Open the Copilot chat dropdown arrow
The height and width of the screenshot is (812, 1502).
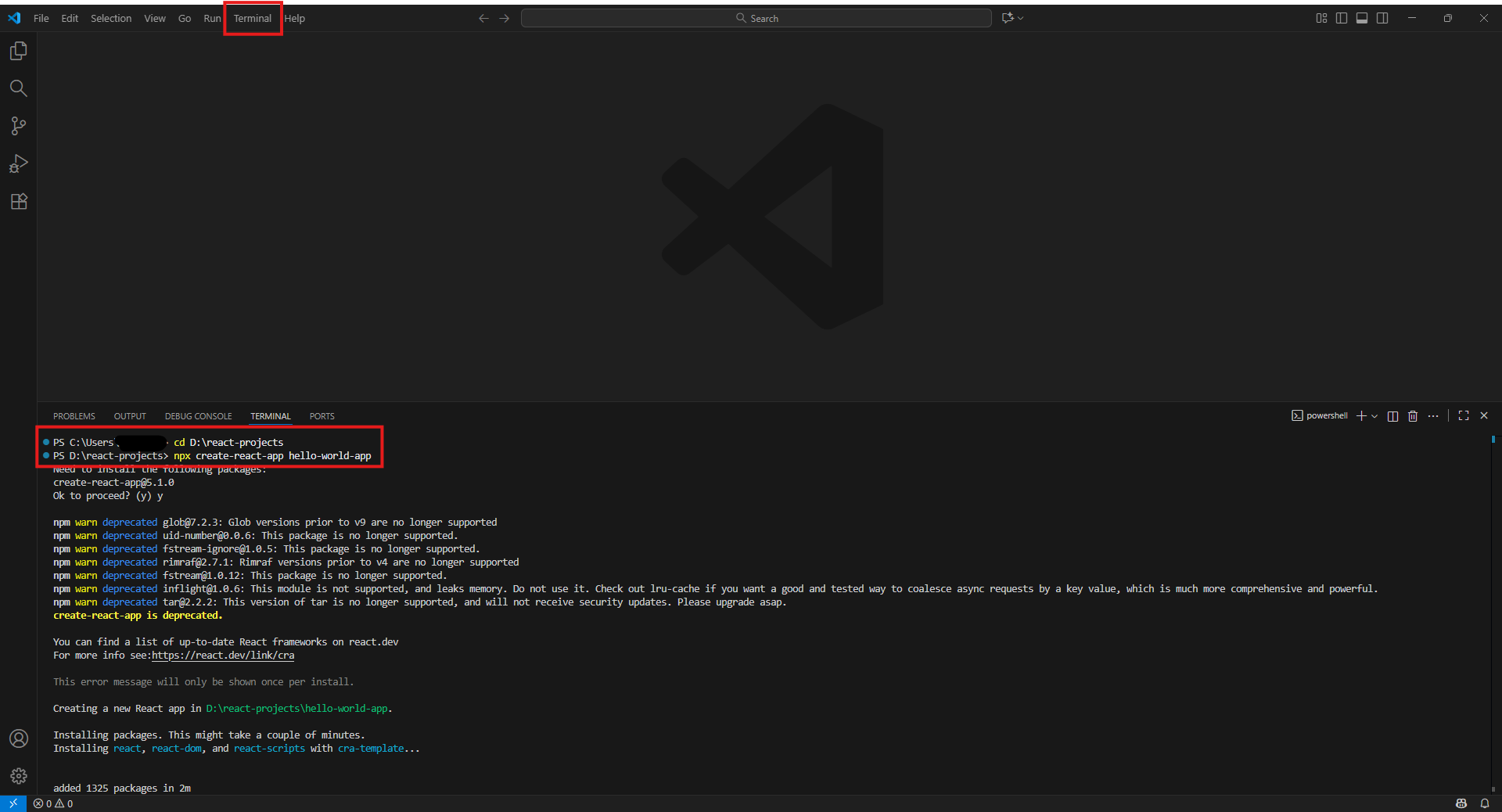[x=1020, y=18]
